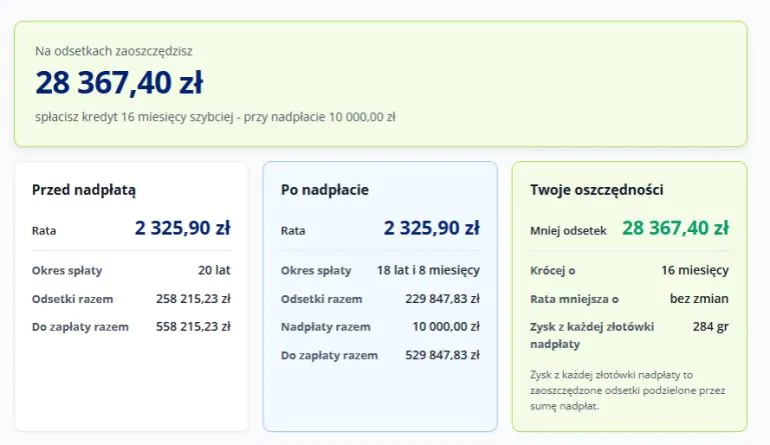Click the 'Twoje oszczędności' card title

point(597,190)
